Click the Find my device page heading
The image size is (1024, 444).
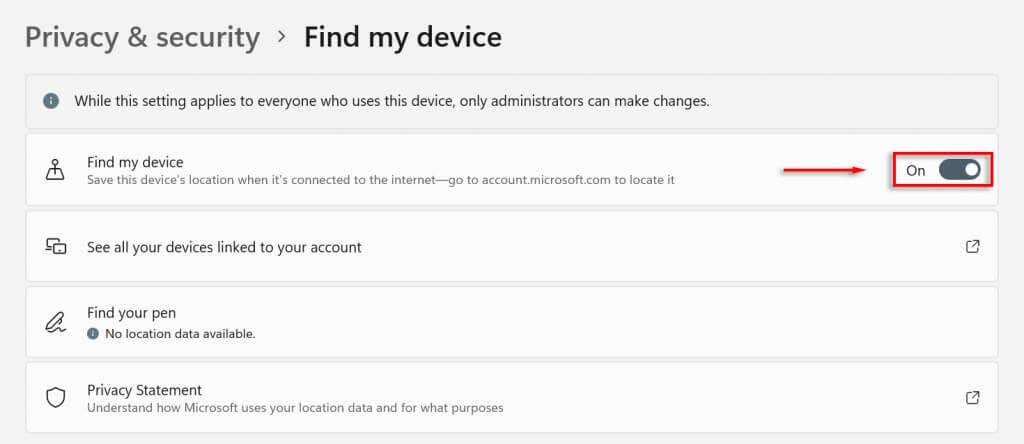click(x=402, y=38)
